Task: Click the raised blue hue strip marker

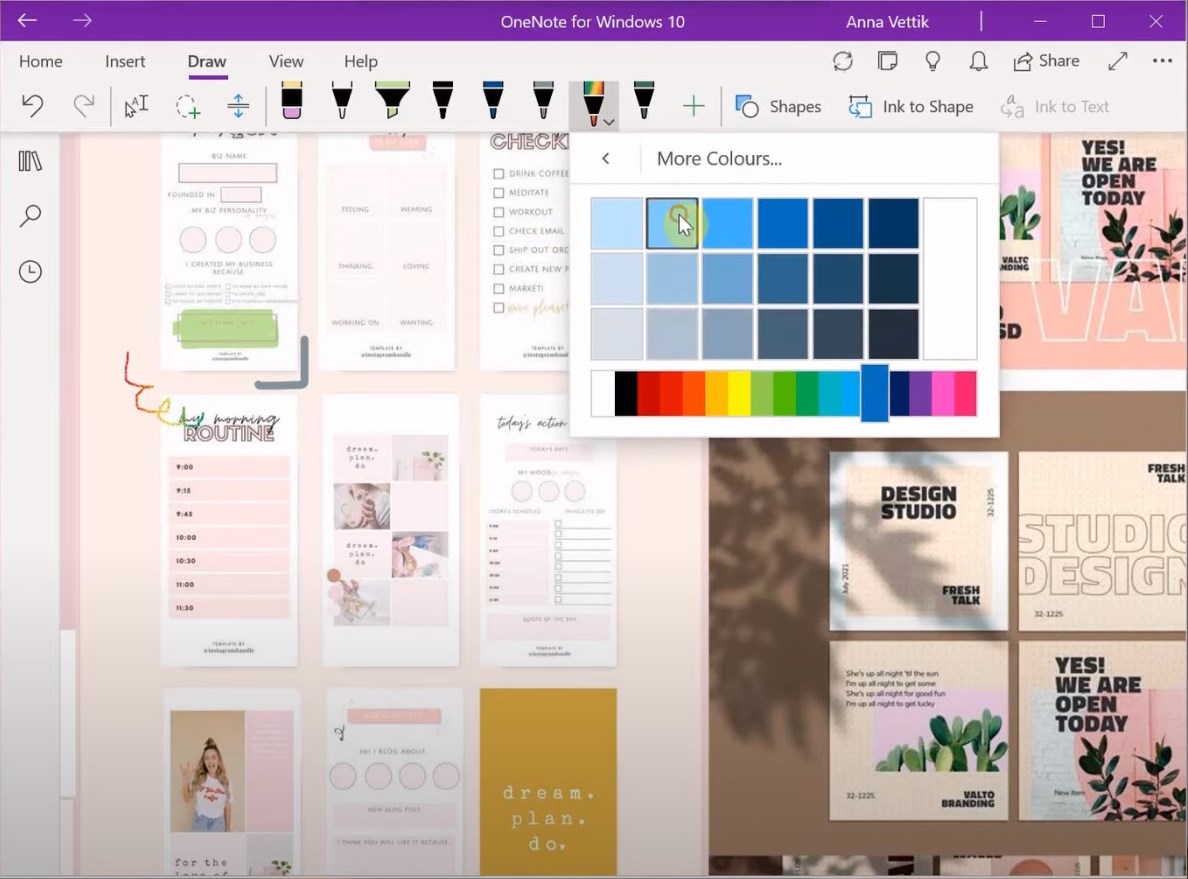Action: (874, 393)
